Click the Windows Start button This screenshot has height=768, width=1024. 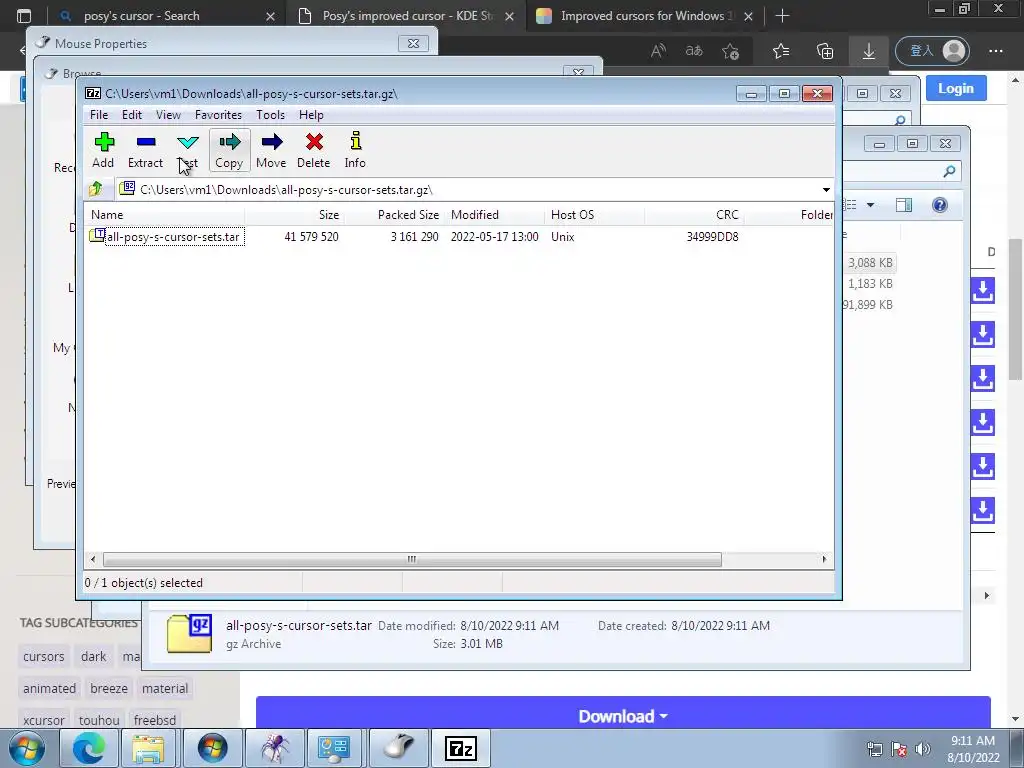click(27, 748)
